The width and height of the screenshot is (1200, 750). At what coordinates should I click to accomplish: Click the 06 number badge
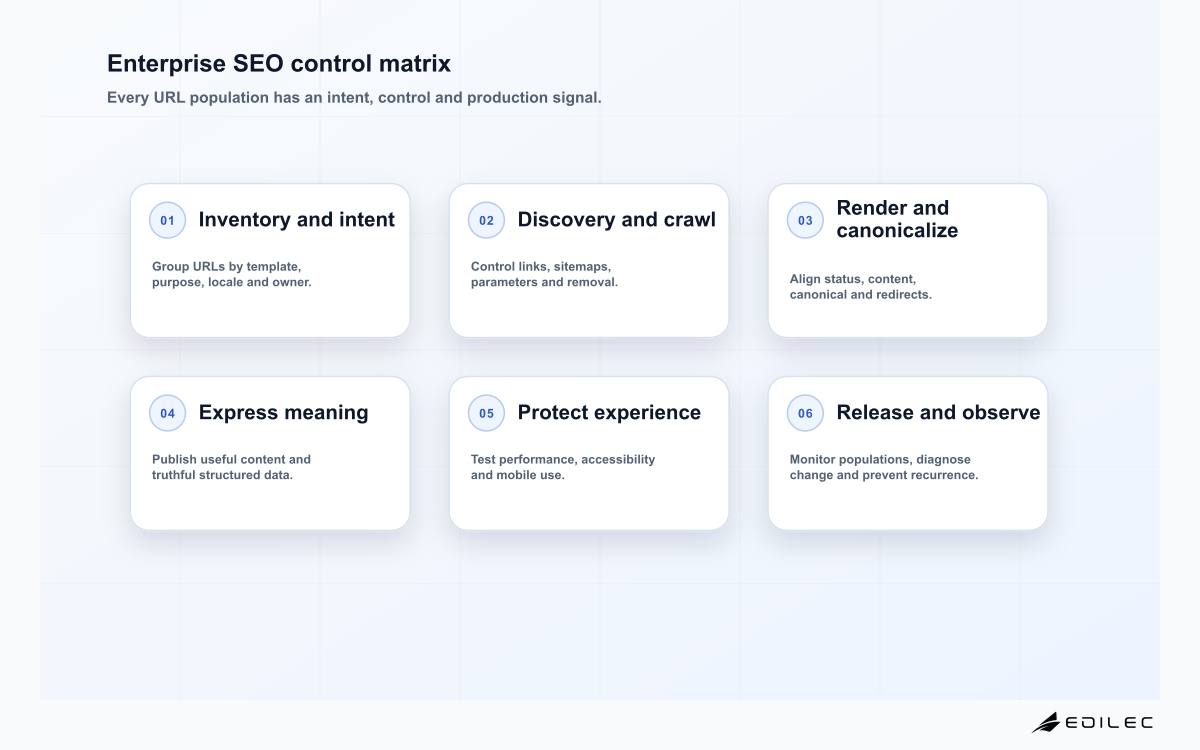[805, 413]
